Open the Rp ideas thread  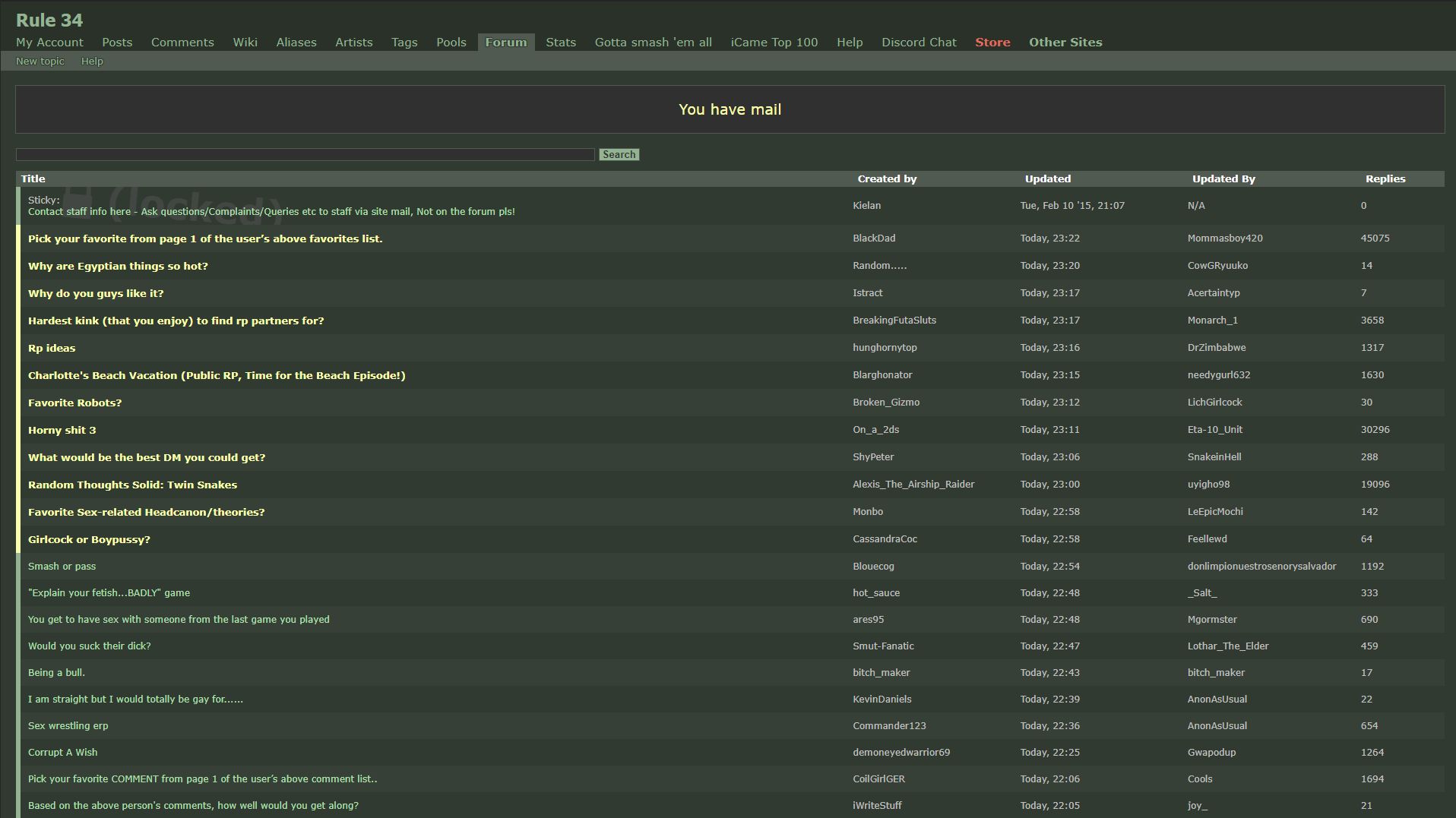[x=52, y=348]
